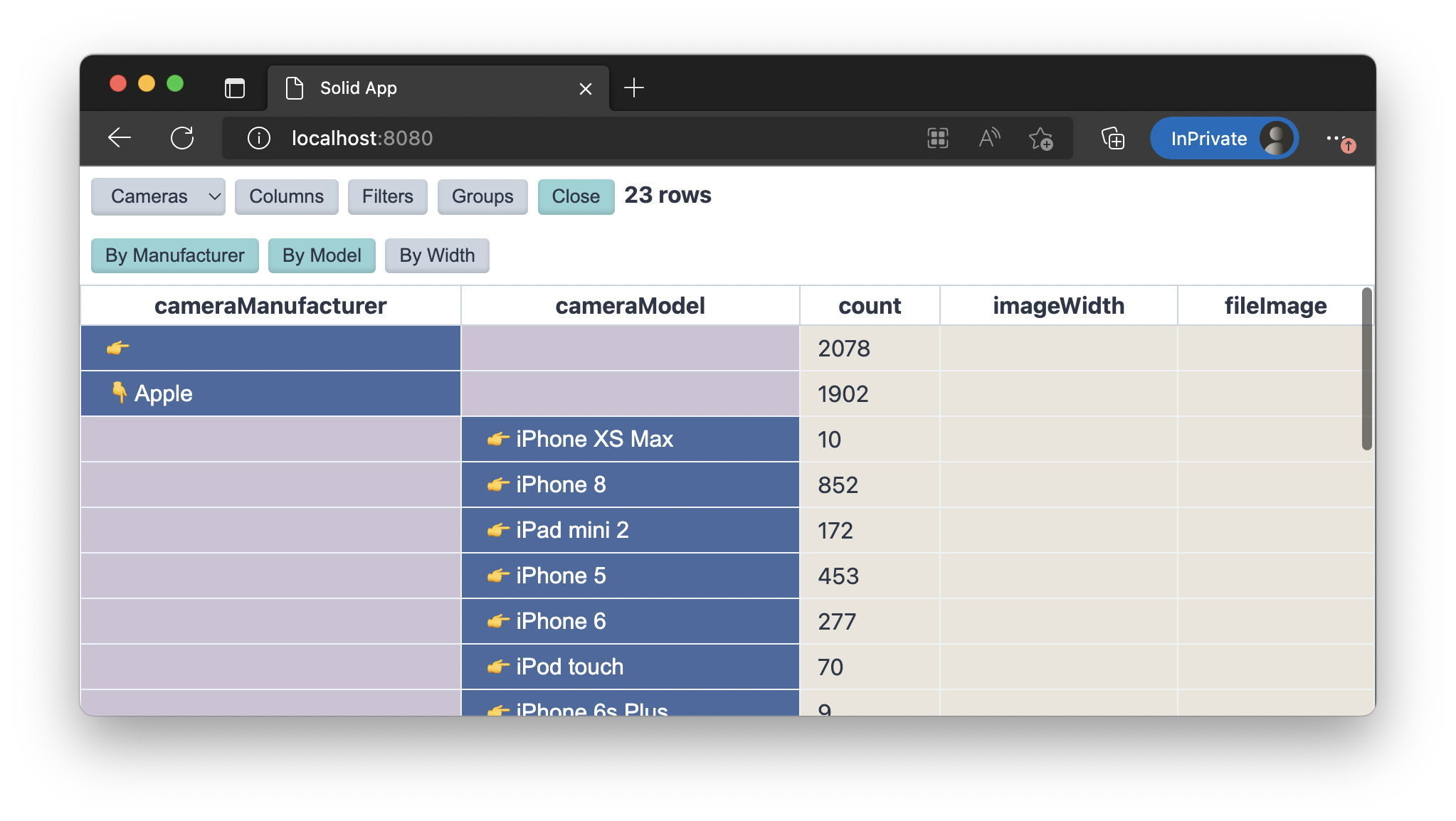Open the tab actions menu icon
This screenshot has height=821, width=1456.
point(235,88)
